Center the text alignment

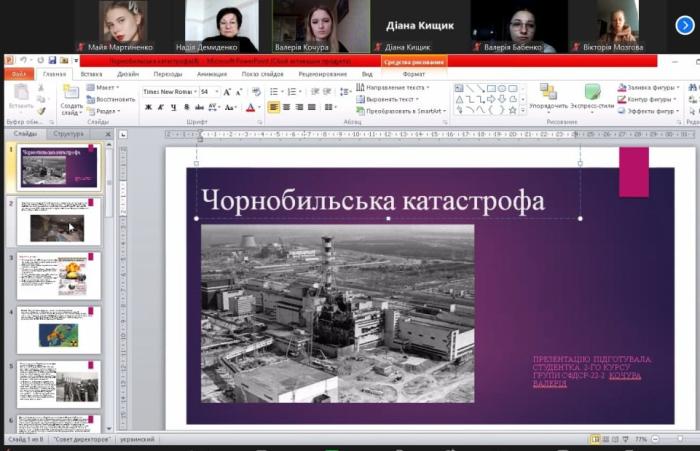(287, 107)
